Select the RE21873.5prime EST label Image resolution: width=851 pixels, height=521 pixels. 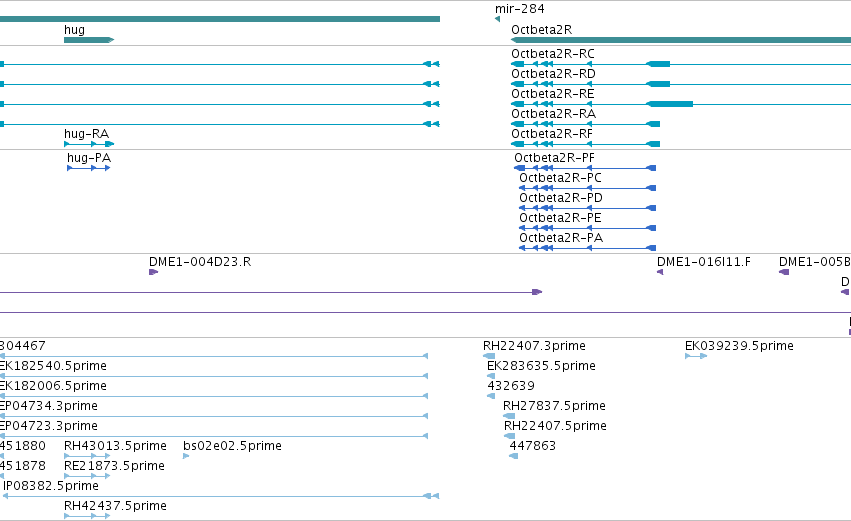click(114, 466)
